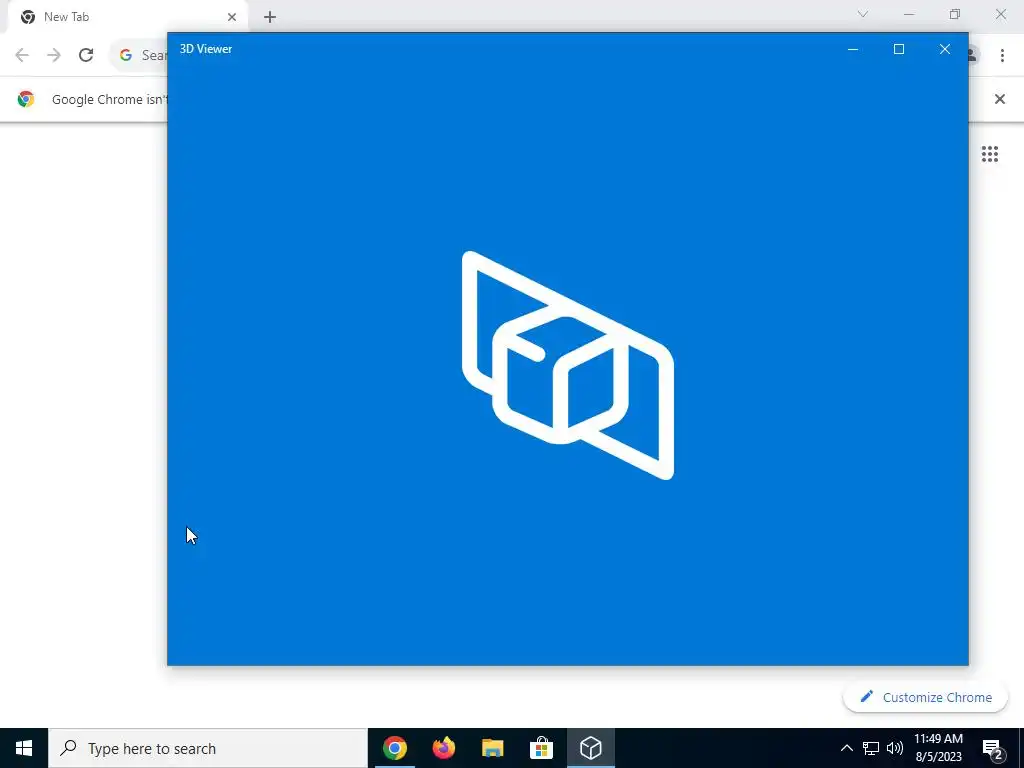This screenshot has height=768, width=1024.
Task: Open the notification action center
Action: 993,748
